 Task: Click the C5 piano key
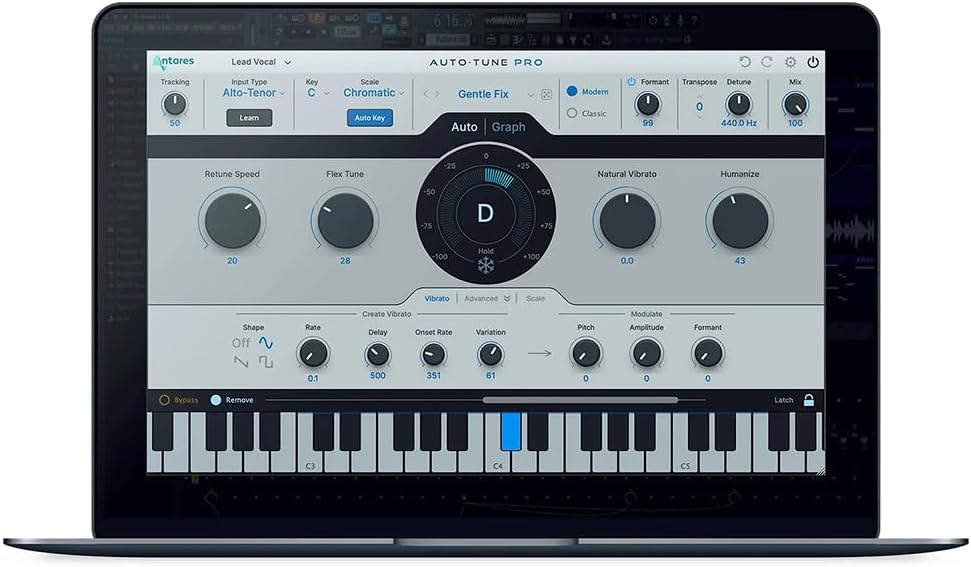(x=685, y=461)
